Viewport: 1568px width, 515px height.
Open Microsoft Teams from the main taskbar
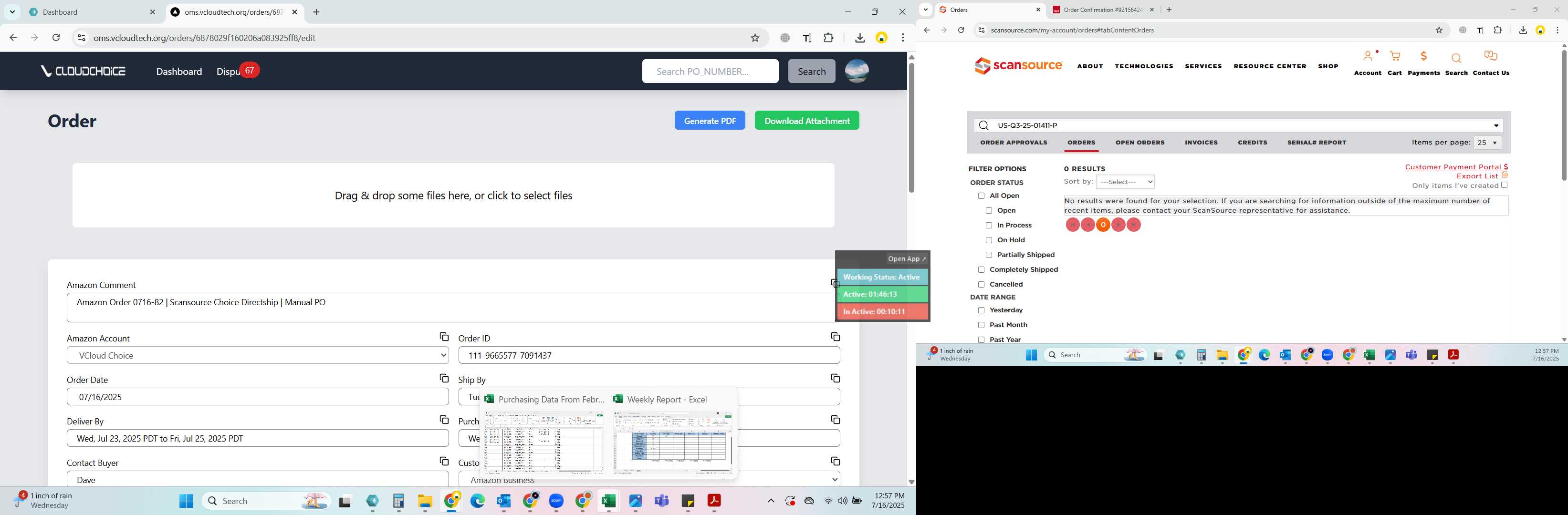point(661,500)
